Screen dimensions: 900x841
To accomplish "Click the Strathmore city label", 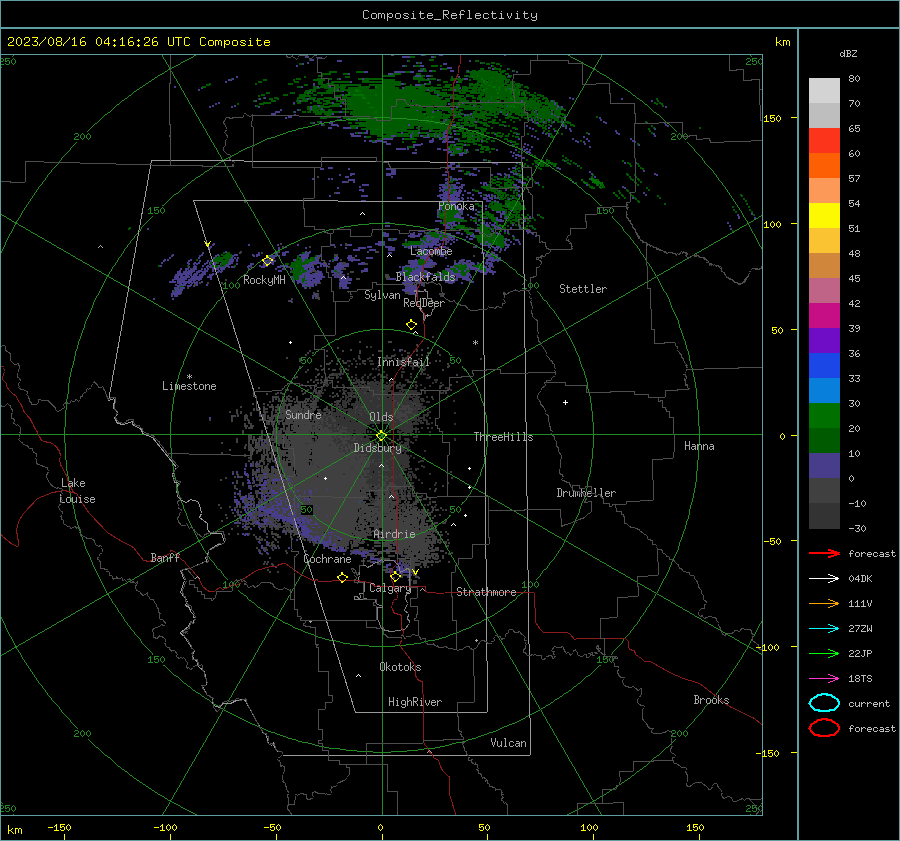I will 486,592.
